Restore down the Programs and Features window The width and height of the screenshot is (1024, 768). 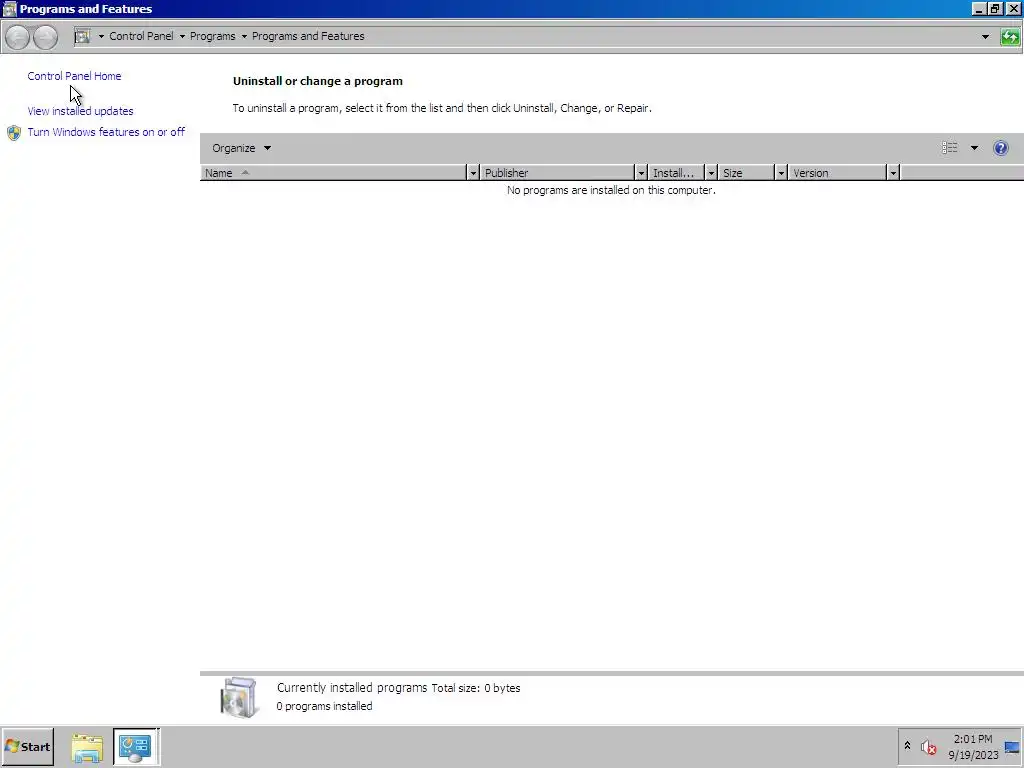coord(995,8)
